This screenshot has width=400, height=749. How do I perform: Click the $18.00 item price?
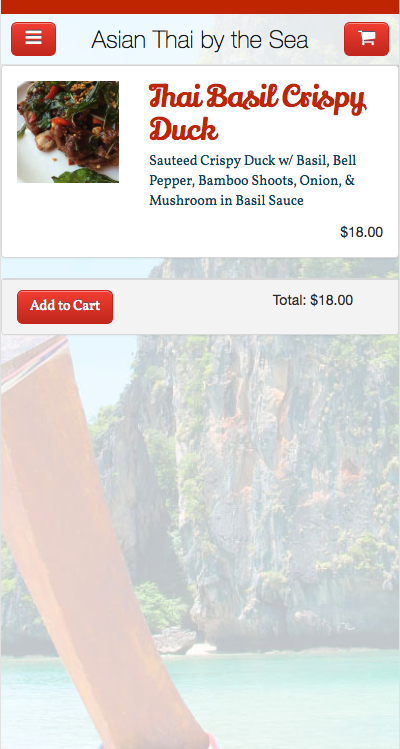pyautogui.click(x=361, y=232)
